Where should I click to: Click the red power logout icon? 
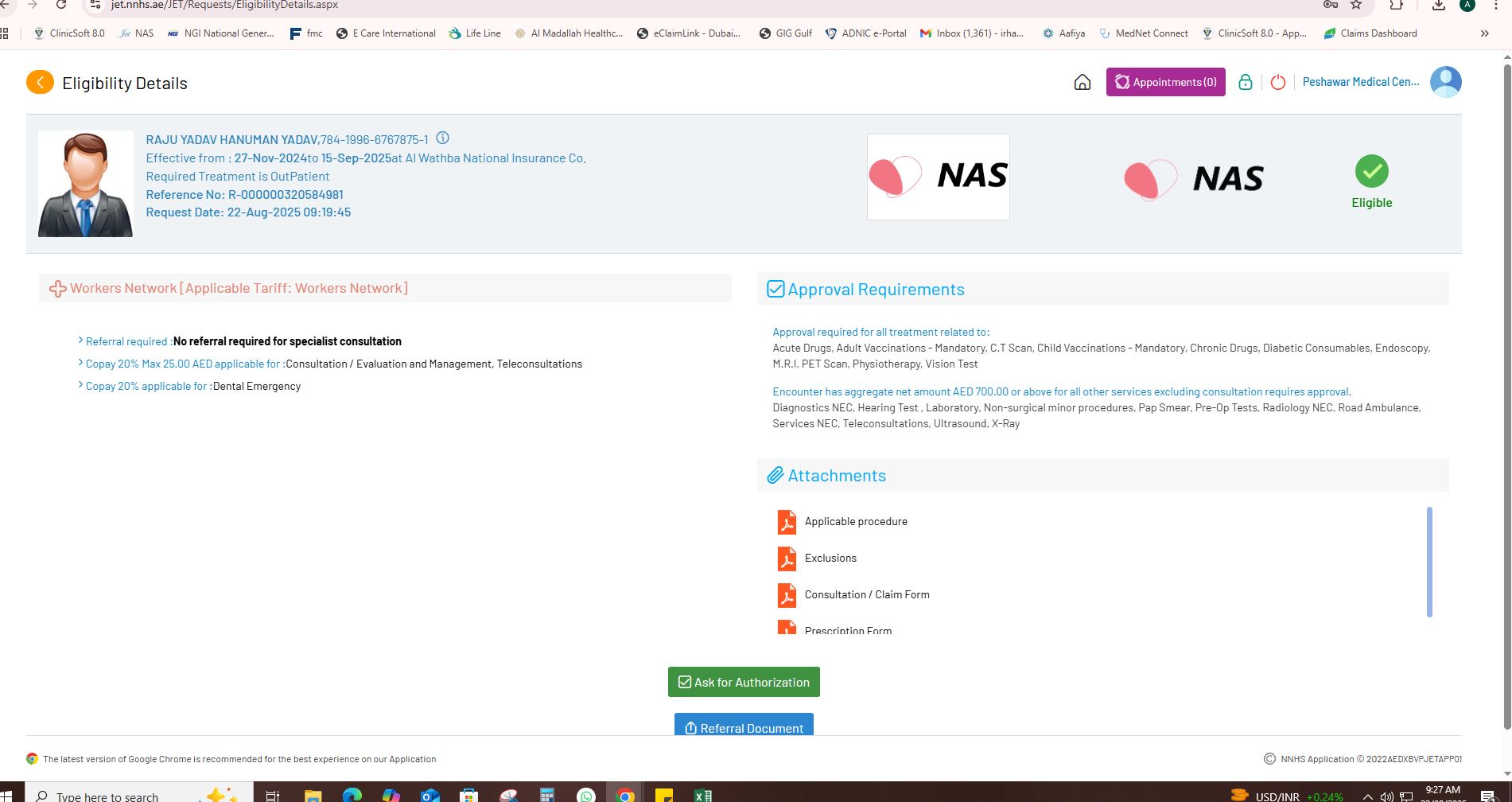[x=1277, y=82]
